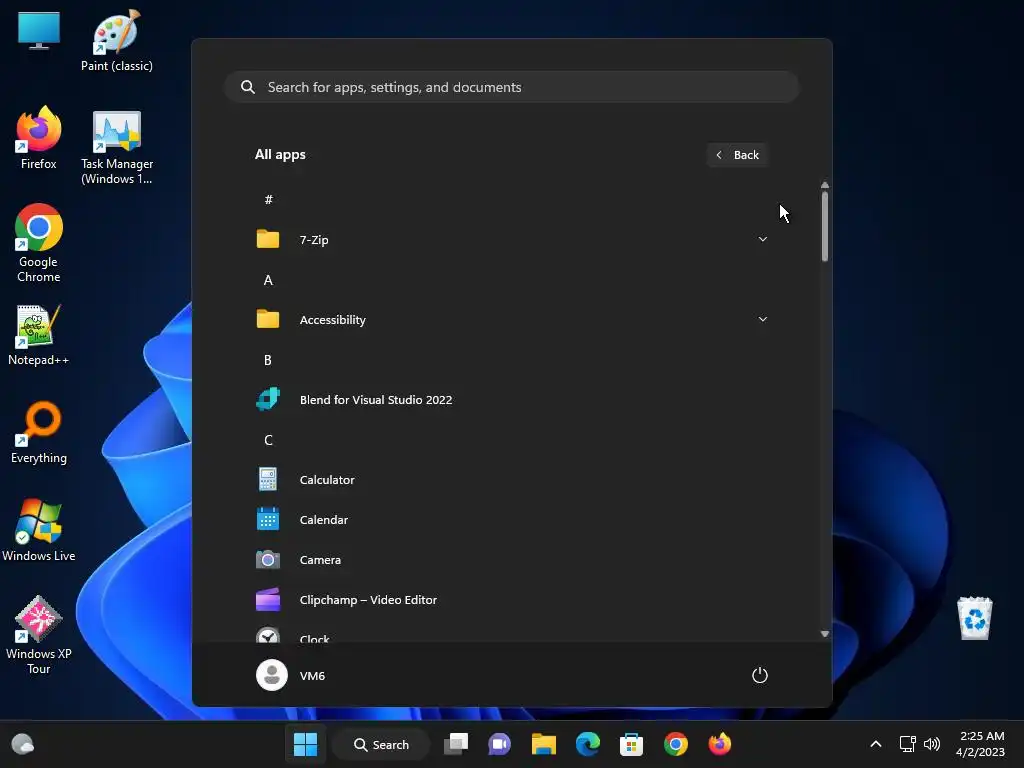Select the Paint (classic) desktop shortcut
Viewport: 1024px width, 768px height.
point(117,40)
